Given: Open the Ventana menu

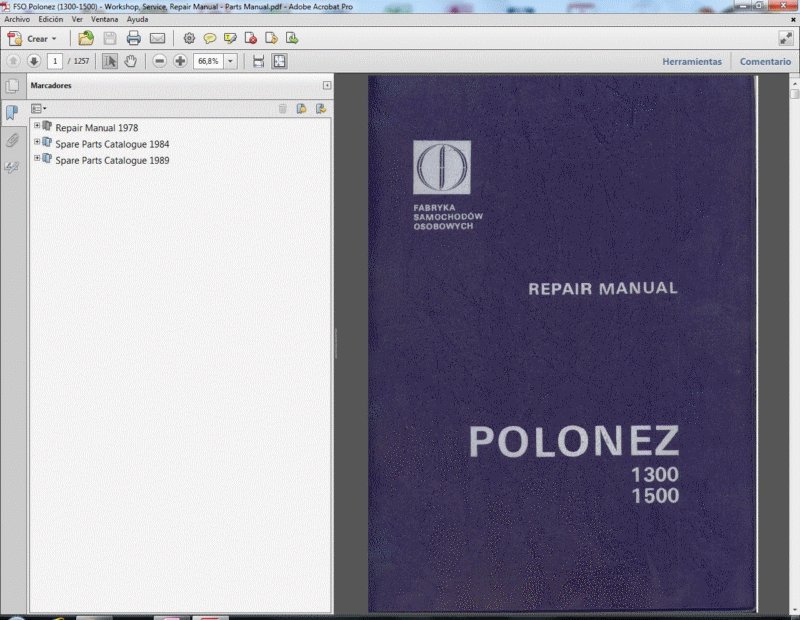Looking at the screenshot, I should (105, 19).
